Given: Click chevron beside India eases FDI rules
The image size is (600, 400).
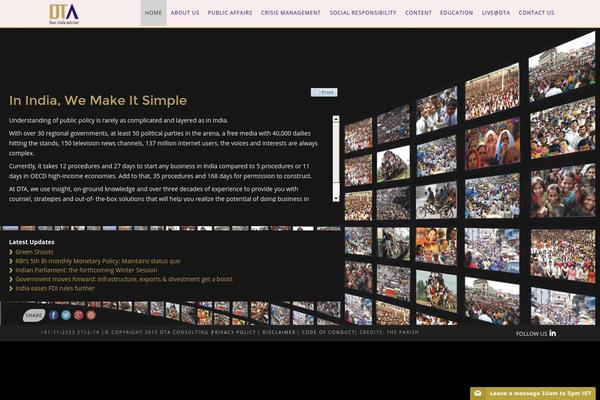Looking at the screenshot, I should coord(11,288).
